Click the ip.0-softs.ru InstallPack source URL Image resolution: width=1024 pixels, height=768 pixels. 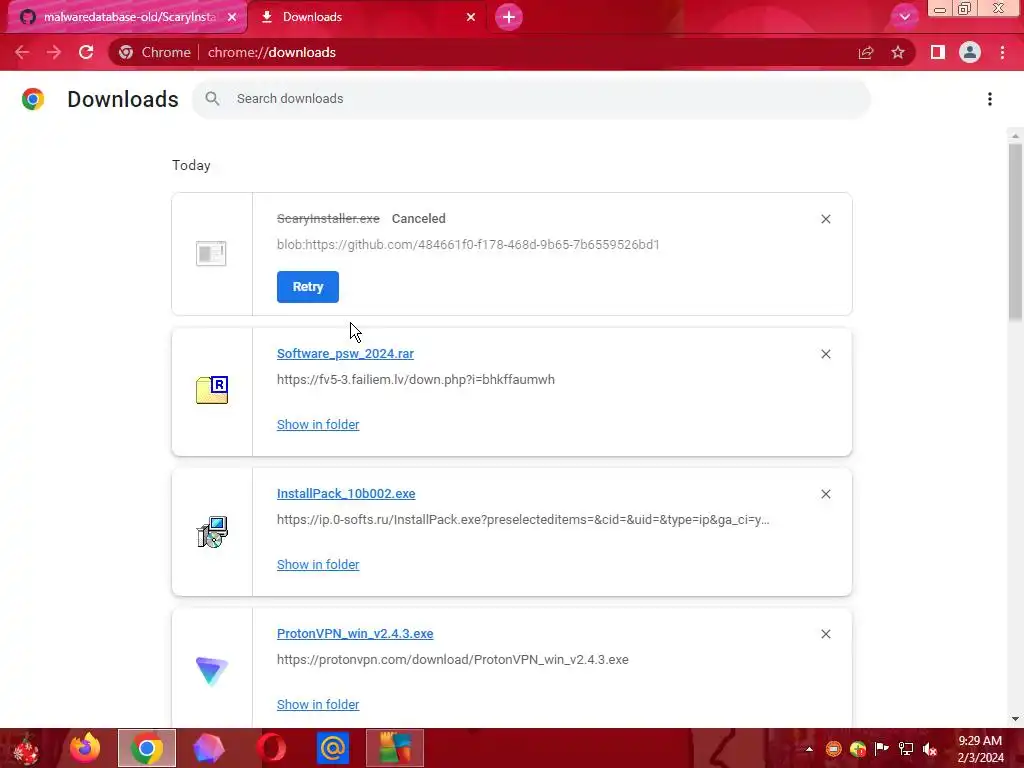pyautogui.click(x=523, y=520)
